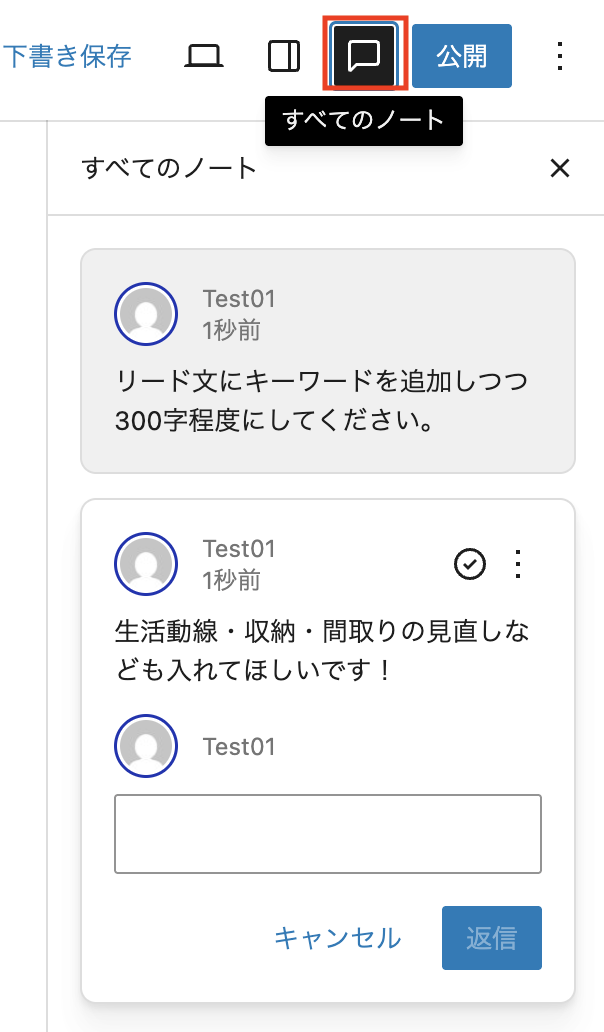Open the device preview (laptop icon)

[x=204, y=56]
